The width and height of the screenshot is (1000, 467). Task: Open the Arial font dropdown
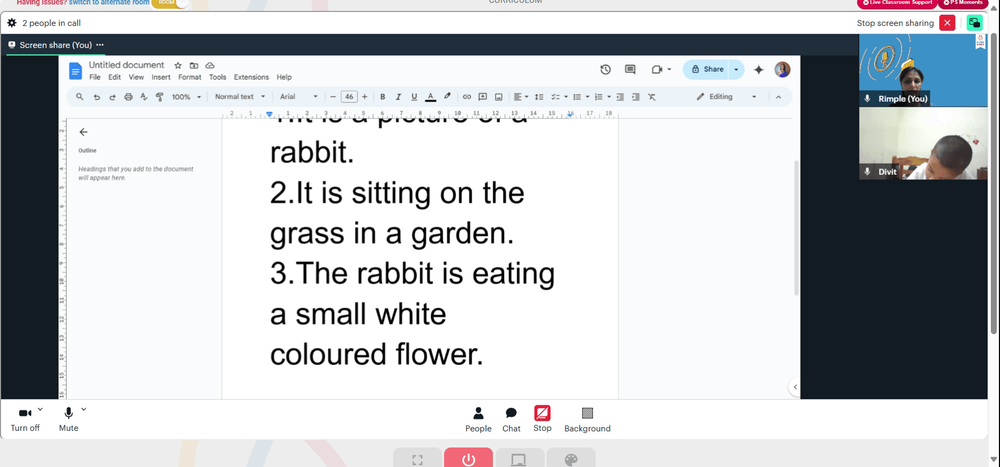point(298,97)
